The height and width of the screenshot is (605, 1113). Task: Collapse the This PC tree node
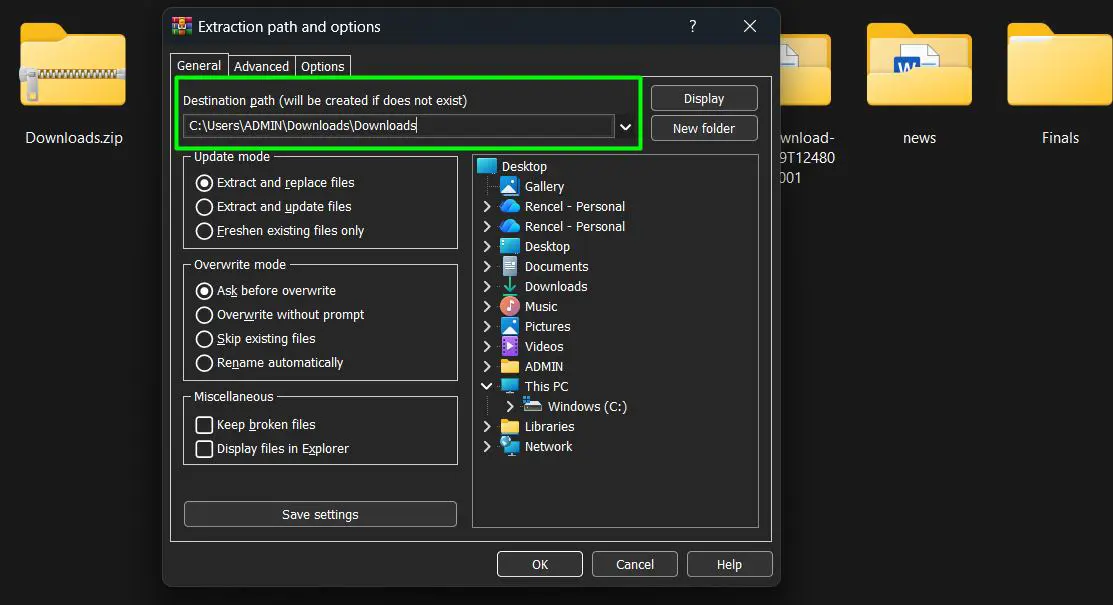click(486, 386)
